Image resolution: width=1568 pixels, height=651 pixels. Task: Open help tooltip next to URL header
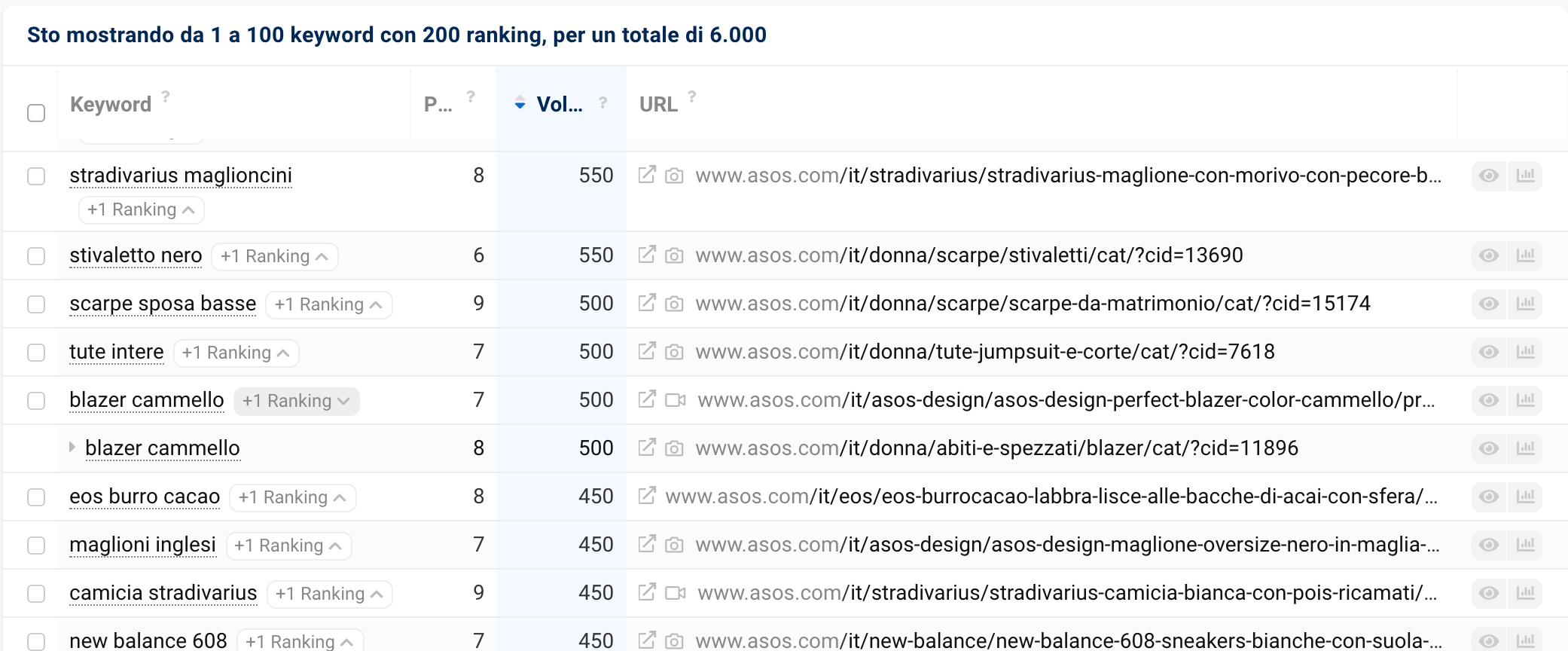(x=692, y=96)
